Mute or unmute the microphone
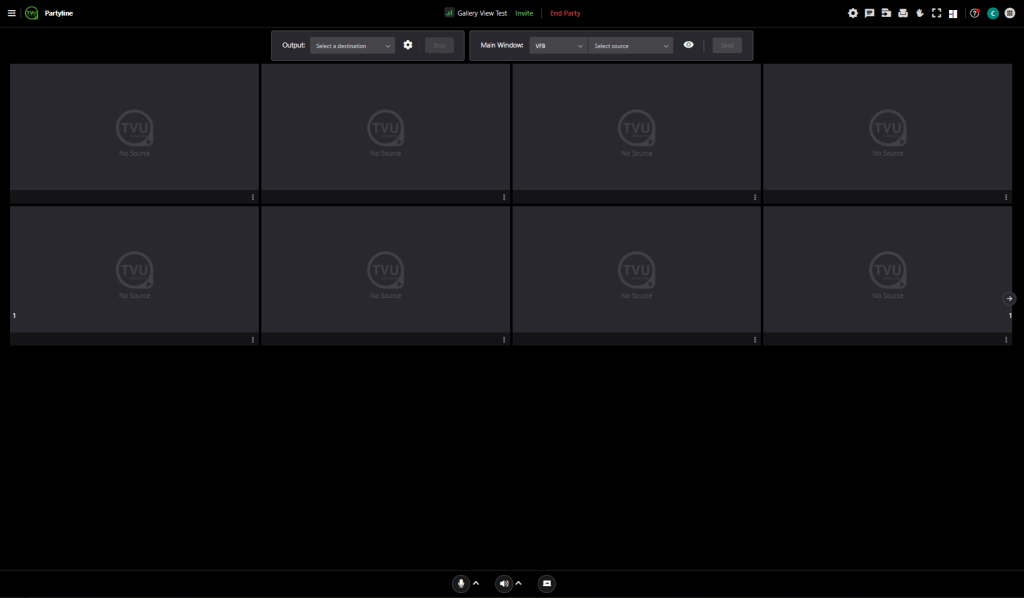The width and height of the screenshot is (1024, 598). pos(460,584)
